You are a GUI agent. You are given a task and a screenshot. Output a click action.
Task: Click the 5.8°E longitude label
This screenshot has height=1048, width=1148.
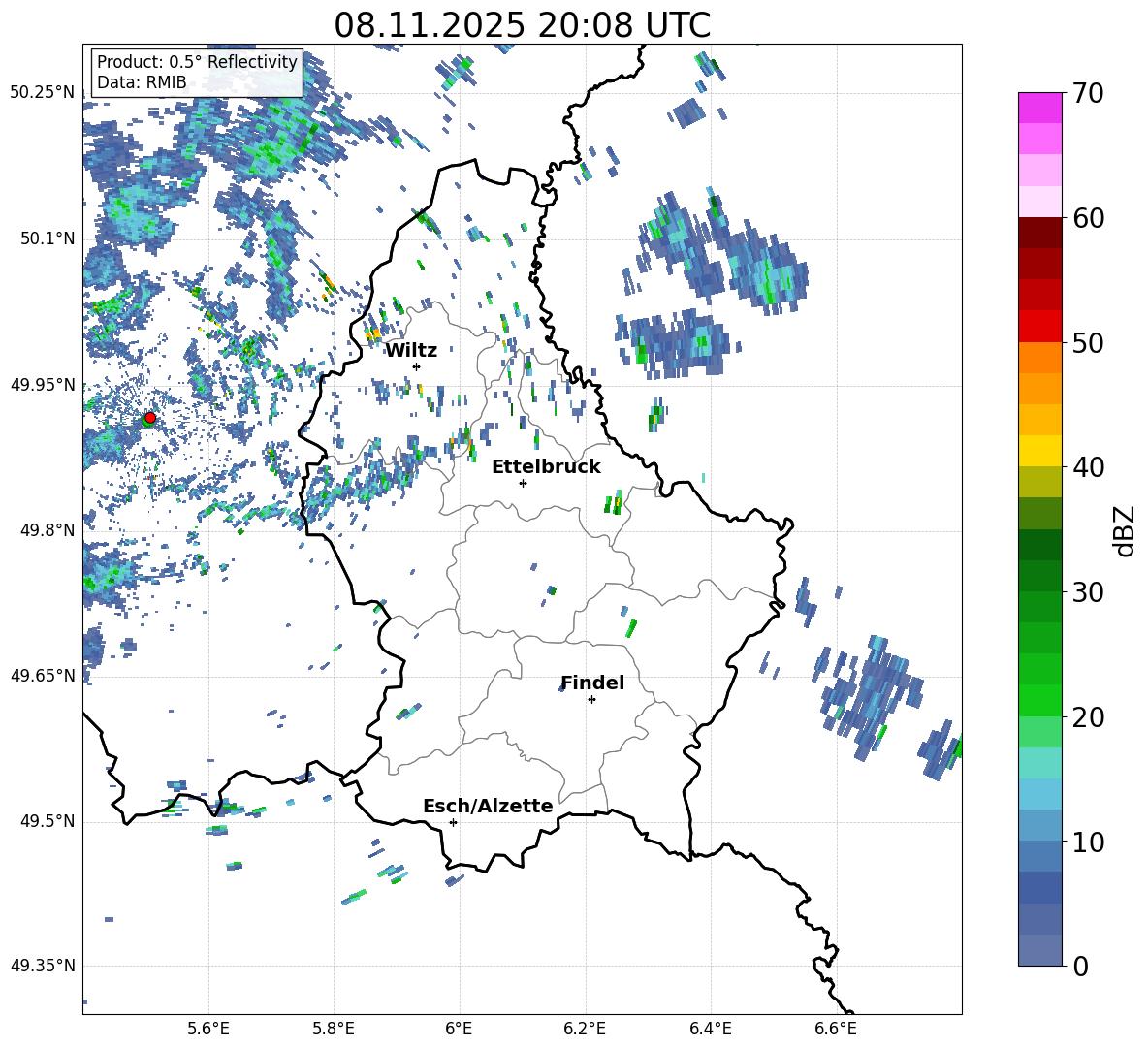334,1030
